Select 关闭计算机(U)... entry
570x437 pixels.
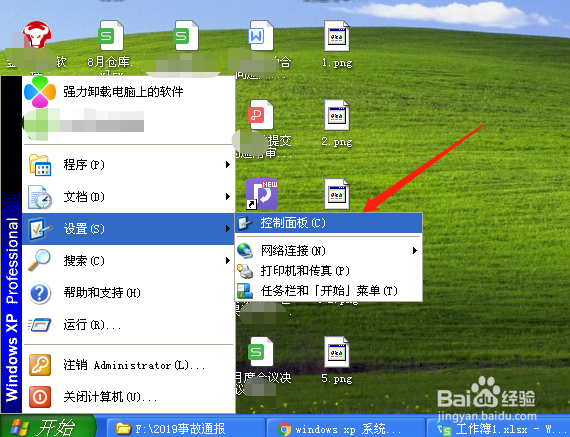coord(128,396)
